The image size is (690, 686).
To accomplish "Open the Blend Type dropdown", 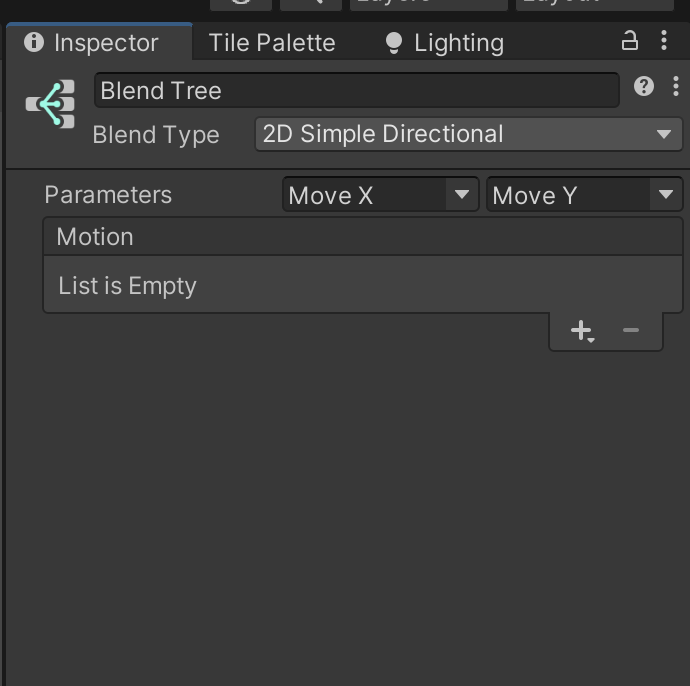I will 468,134.
